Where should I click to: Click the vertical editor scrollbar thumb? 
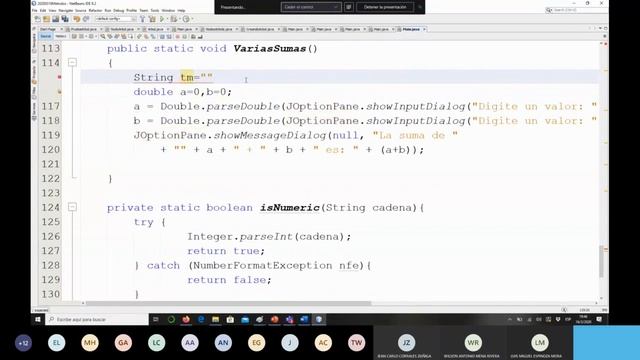pos(601,261)
